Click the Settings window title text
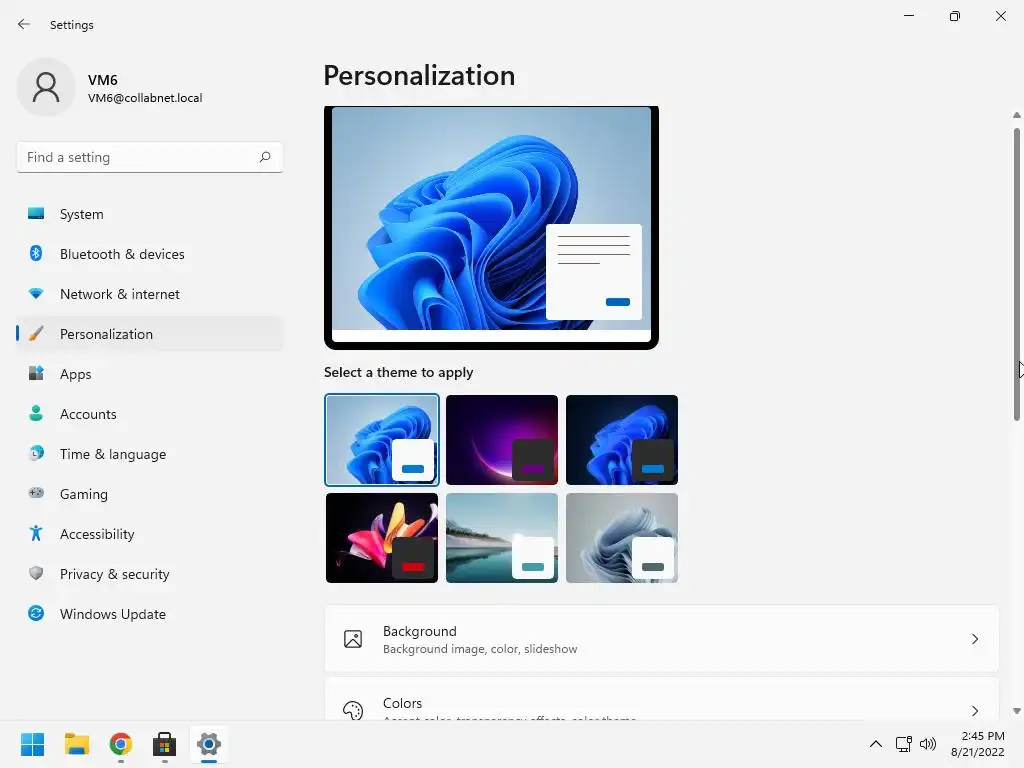This screenshot has height=768, width=1024. point(72,25)
